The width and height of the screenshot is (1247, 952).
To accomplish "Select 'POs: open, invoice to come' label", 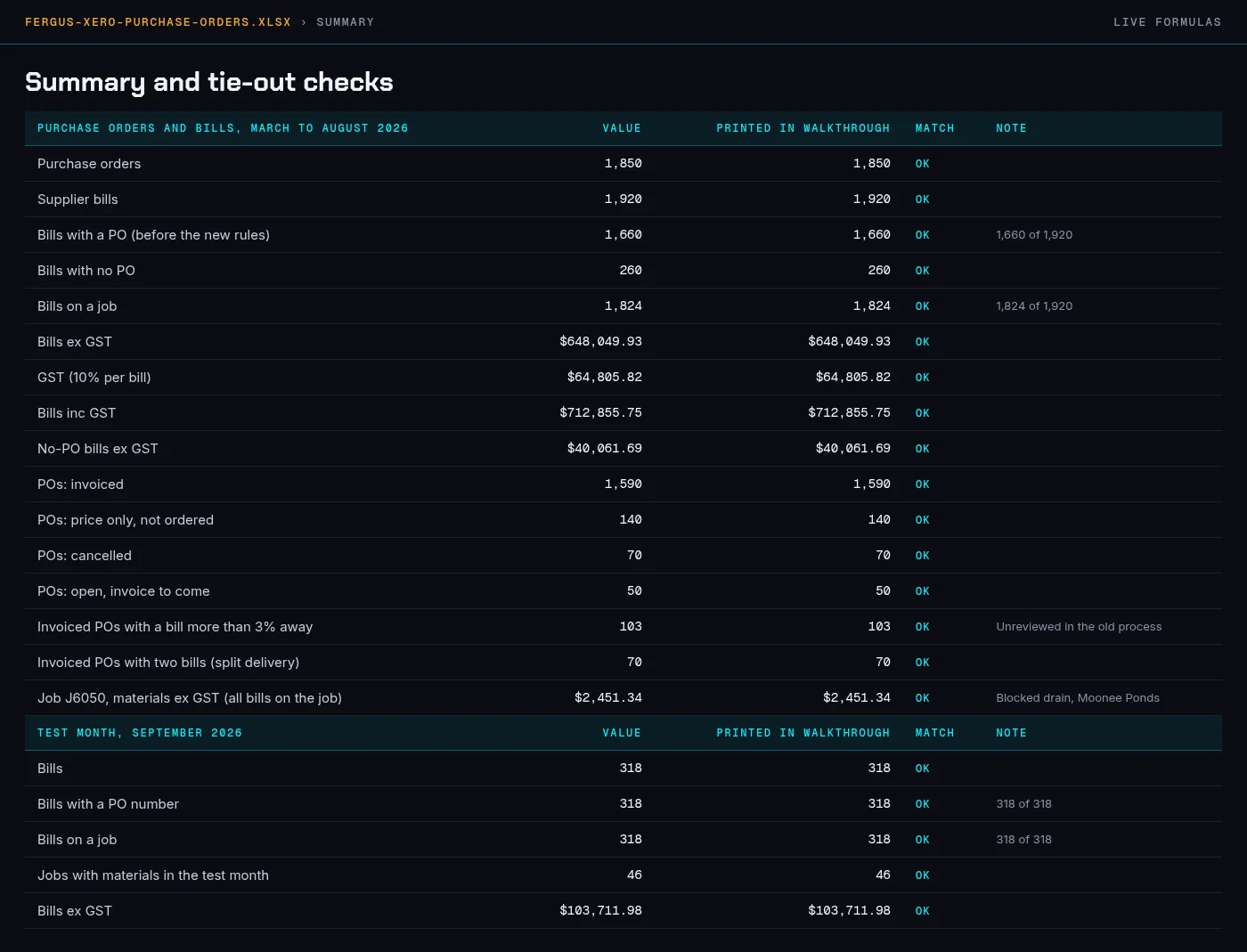I will pos(124,591).
